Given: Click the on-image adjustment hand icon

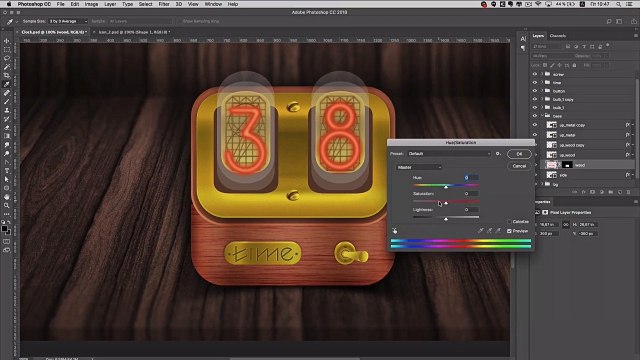Looking at the screenshot, I should (395, 231).
